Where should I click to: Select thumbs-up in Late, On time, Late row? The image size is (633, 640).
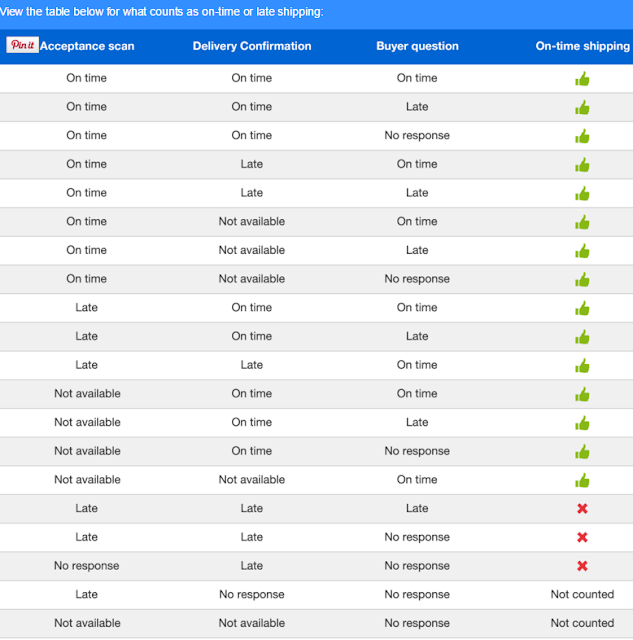582,337
